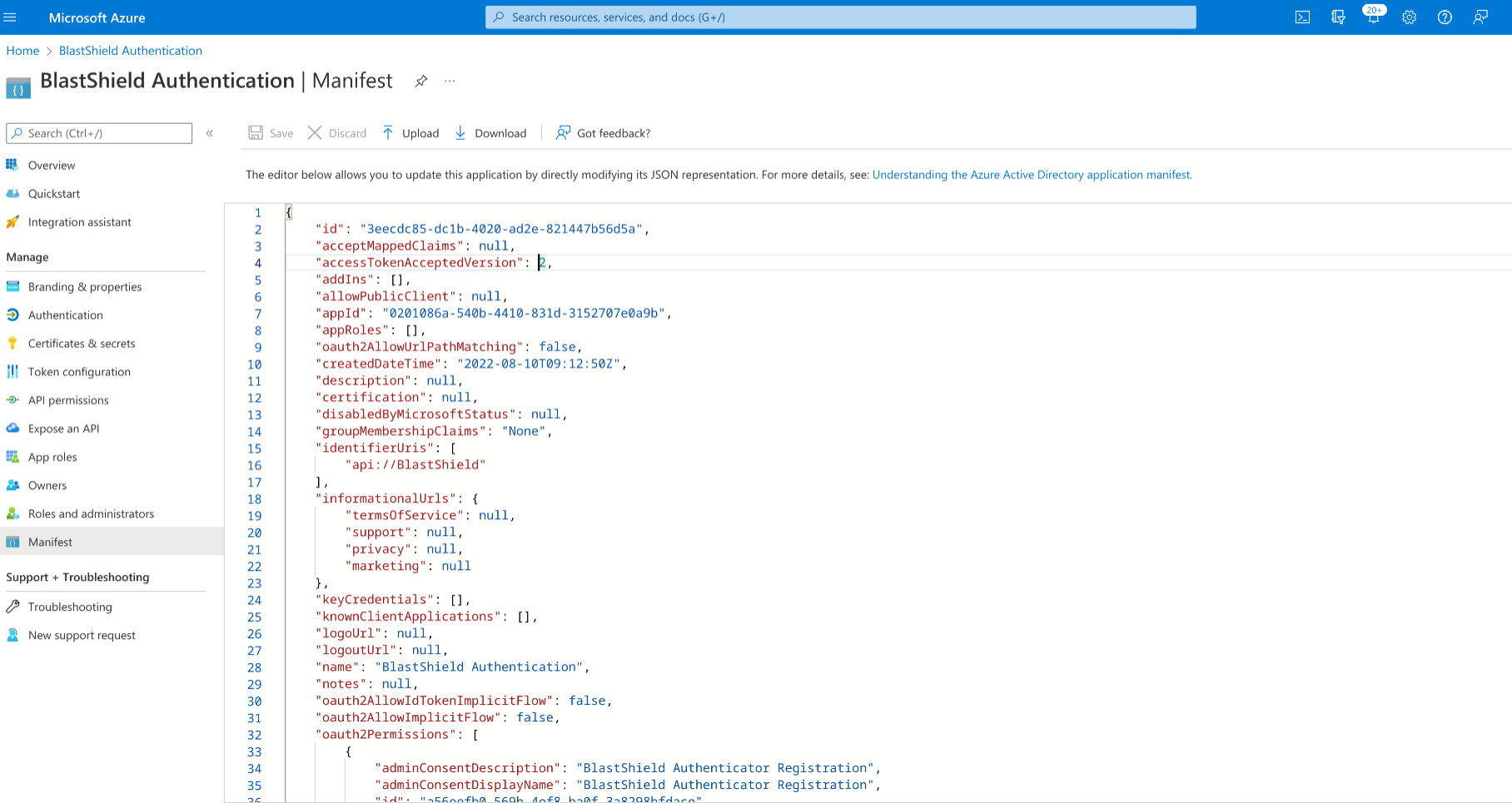
Task: Select Certificates & secrets in sidebar
Action: pyautogui.click(x=82, y=343)
